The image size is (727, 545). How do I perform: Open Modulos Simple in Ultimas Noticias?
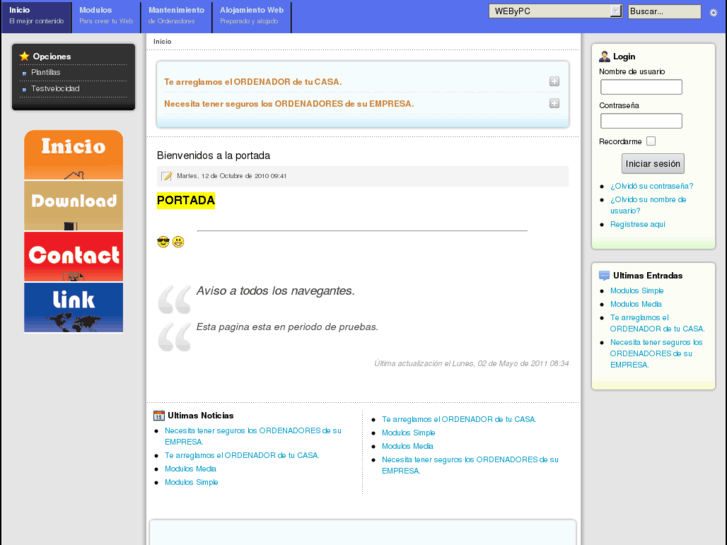pyautogui.click(x=191, y=482)
